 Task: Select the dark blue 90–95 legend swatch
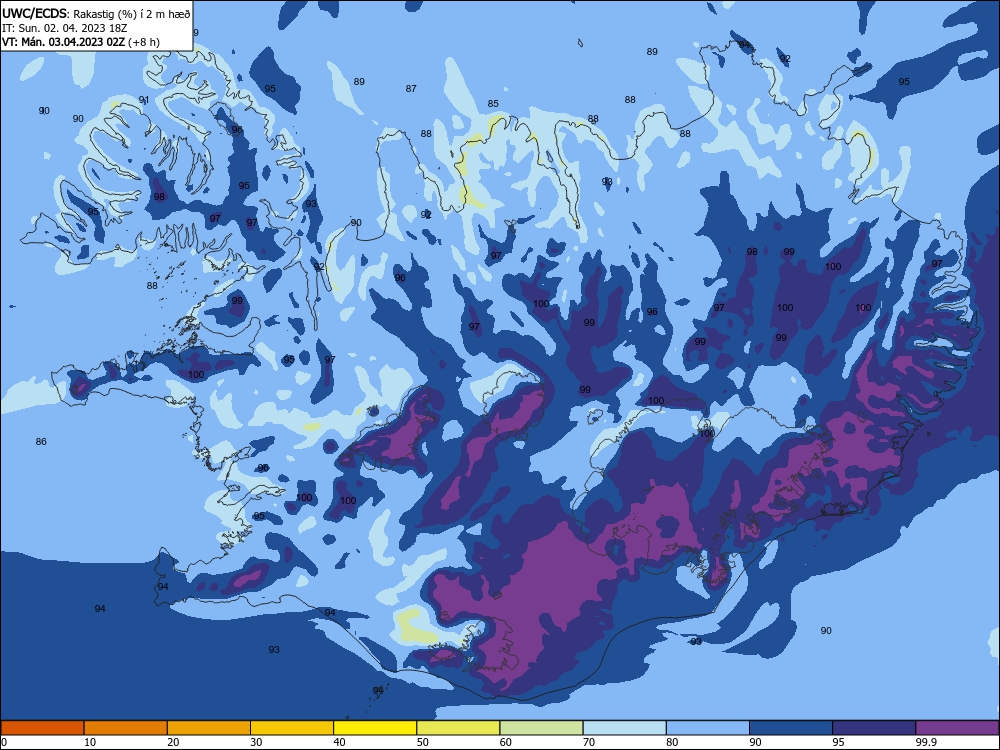tap(791, 728)
